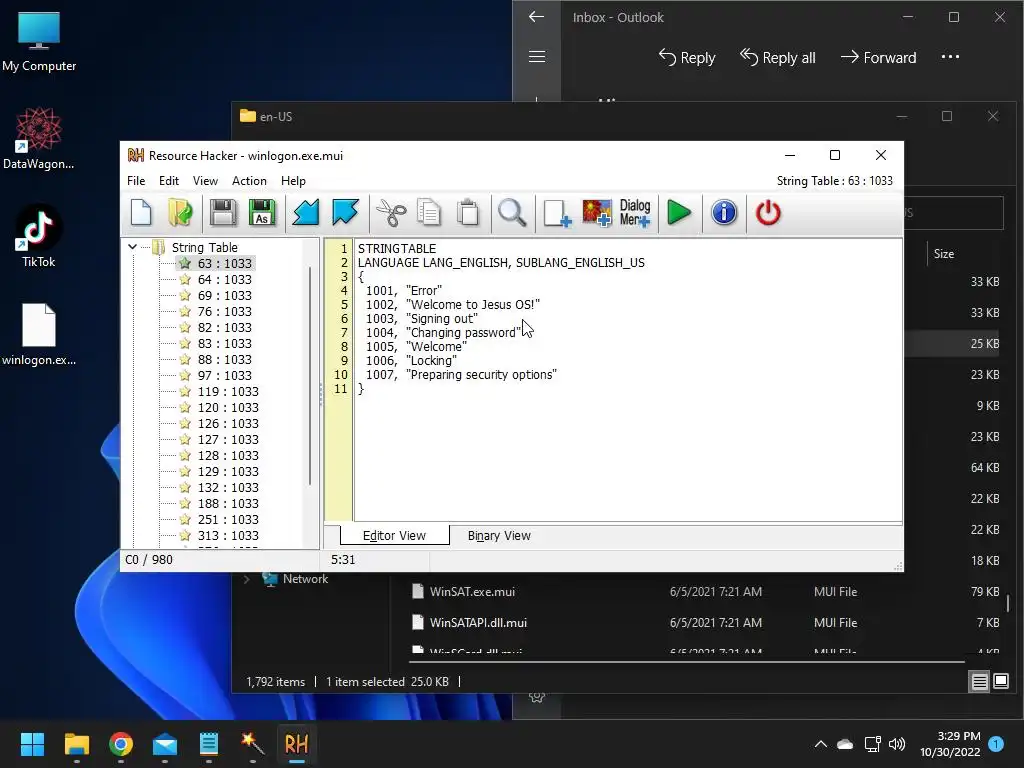This screenshot has width=1024, height=768.
Task: Click the blue right-down arrow toolbar icon
Action: click(x=345, y=213)
